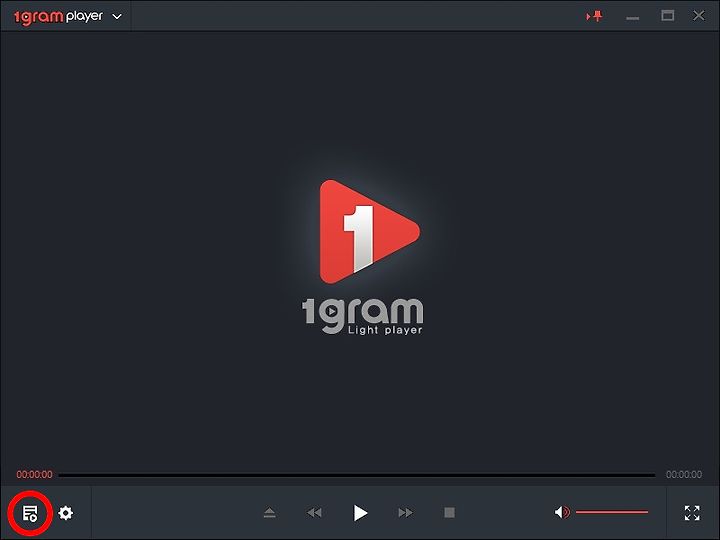Enter fullscreen mode icon

coord(692,513)
